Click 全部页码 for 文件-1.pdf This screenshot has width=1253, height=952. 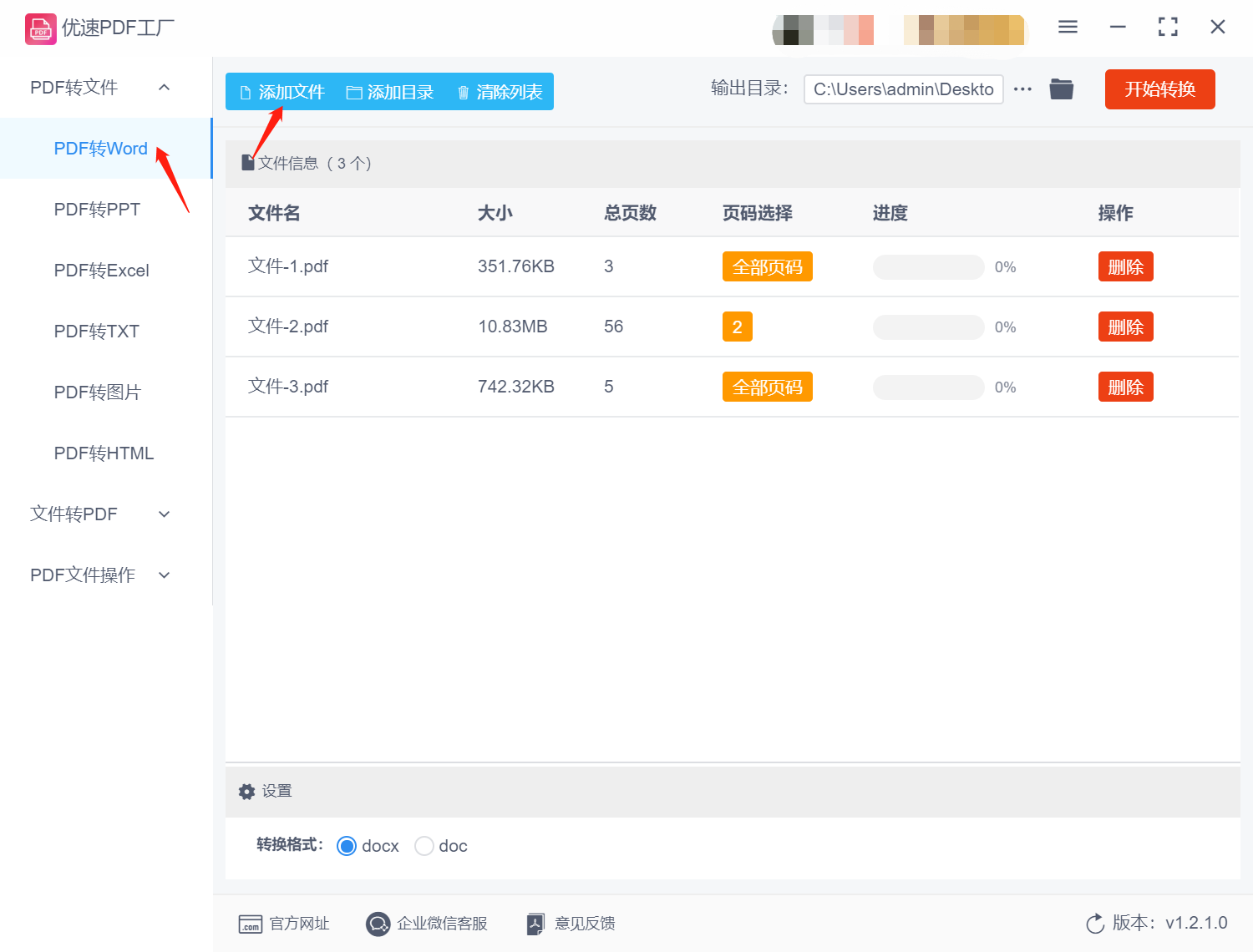(x=767, y=267)
